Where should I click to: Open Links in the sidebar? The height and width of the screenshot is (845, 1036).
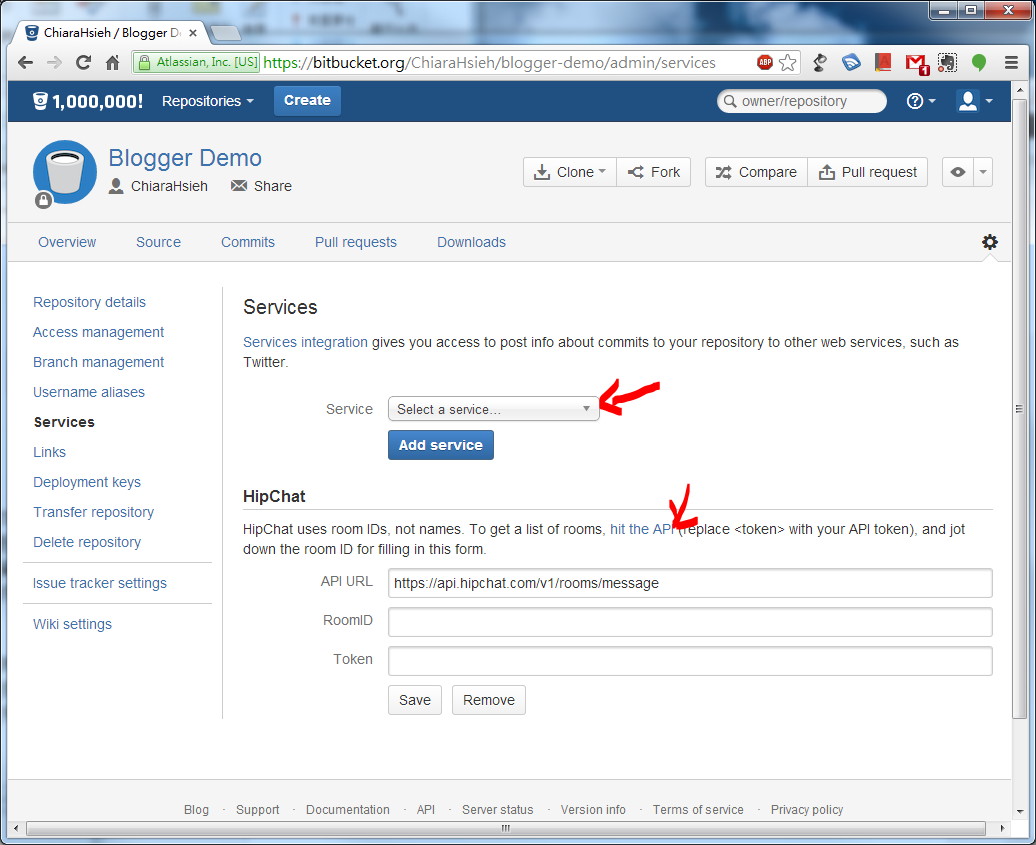[x=50, y=452]
